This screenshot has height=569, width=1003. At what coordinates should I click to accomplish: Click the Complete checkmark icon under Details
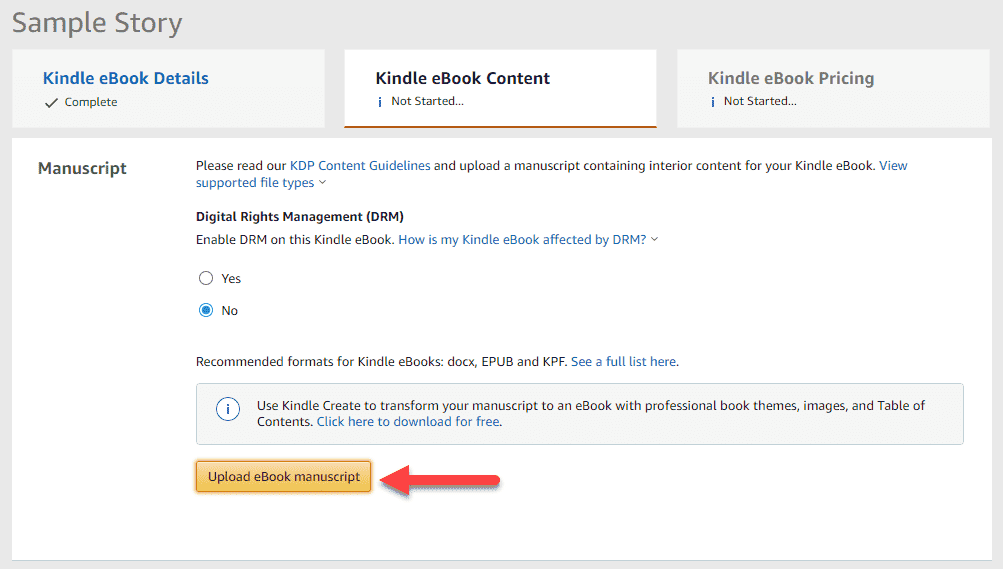coord(51,102)
